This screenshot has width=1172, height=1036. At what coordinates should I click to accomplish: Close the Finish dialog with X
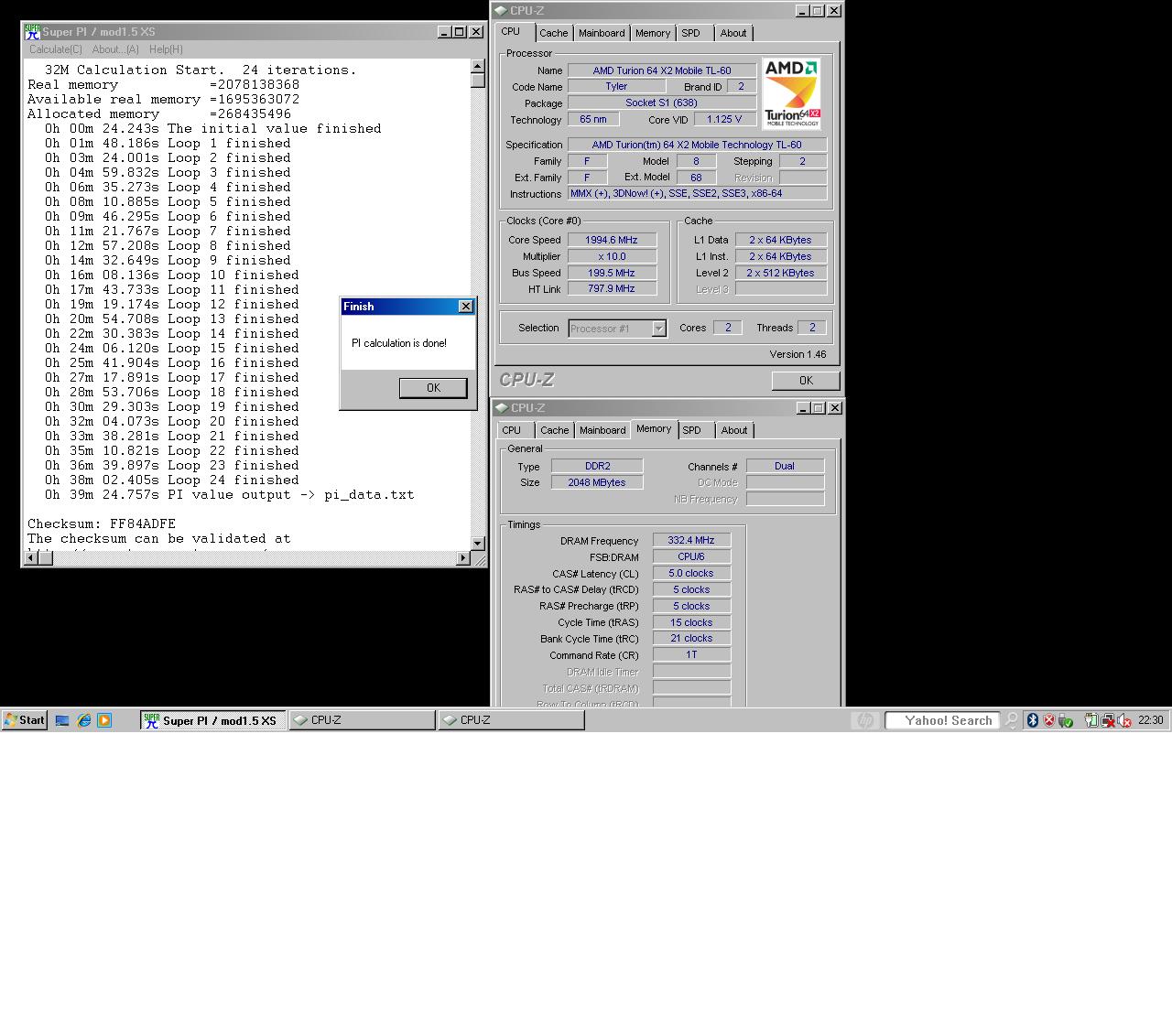(x=466, y=307)
